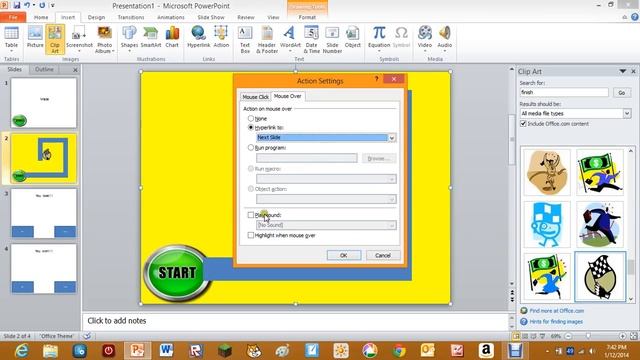Open Hints for finding images link
This screenshot has height=360, width=640.
[556, 322]
